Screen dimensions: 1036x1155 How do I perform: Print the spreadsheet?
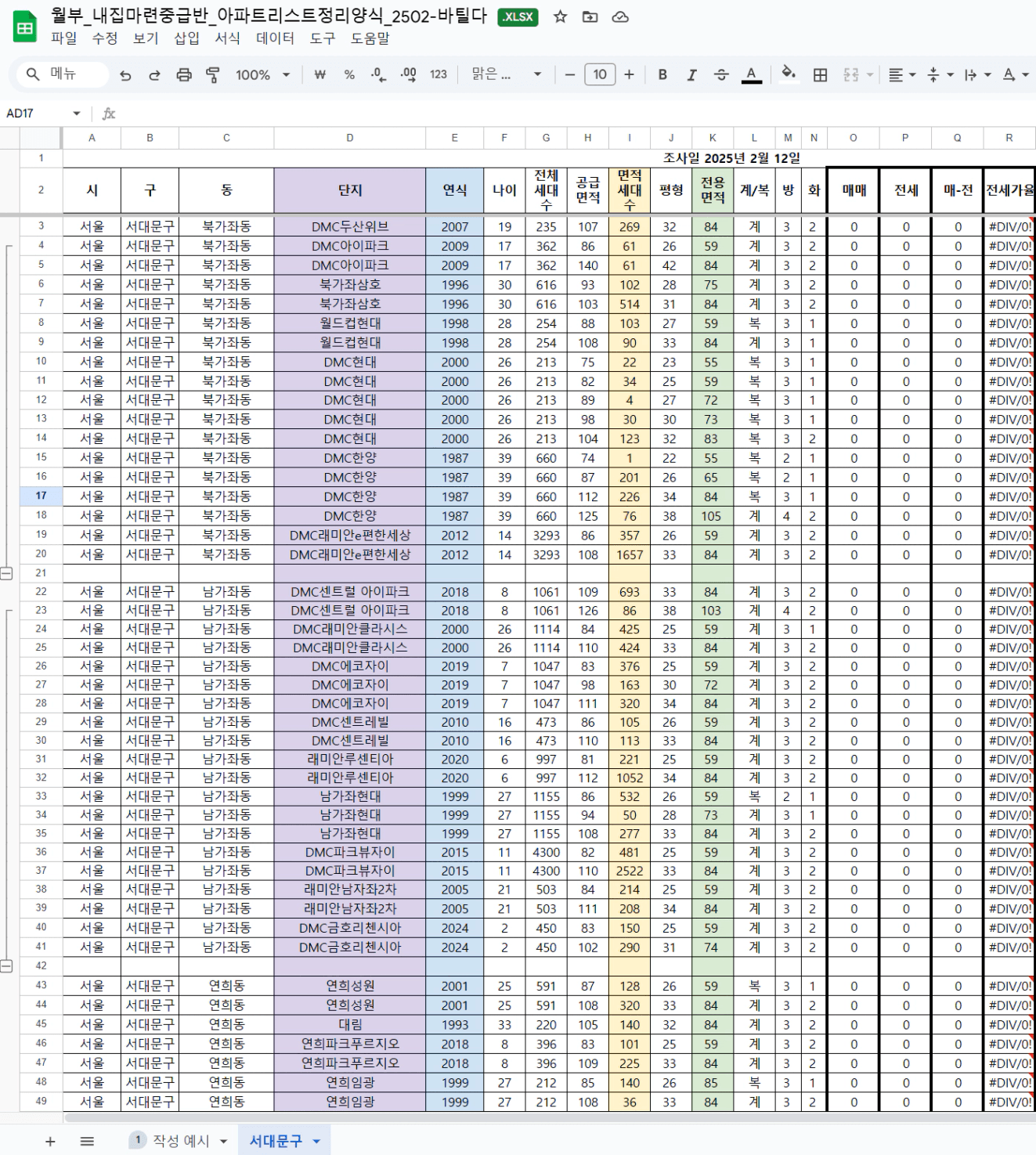pyautogui.click(x=184, y=75)
